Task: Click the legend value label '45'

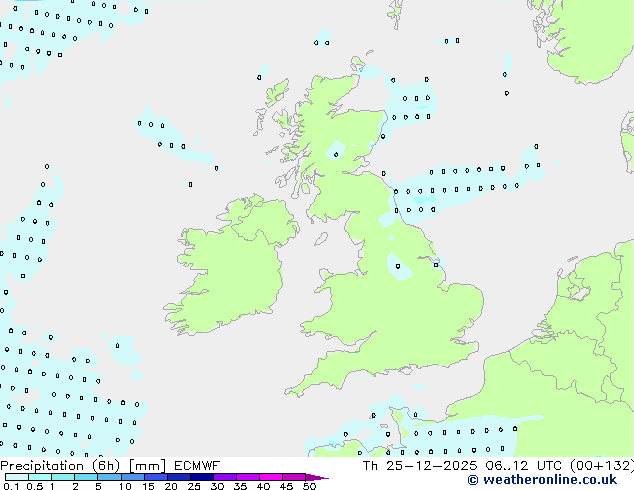Action: (286, 486)
